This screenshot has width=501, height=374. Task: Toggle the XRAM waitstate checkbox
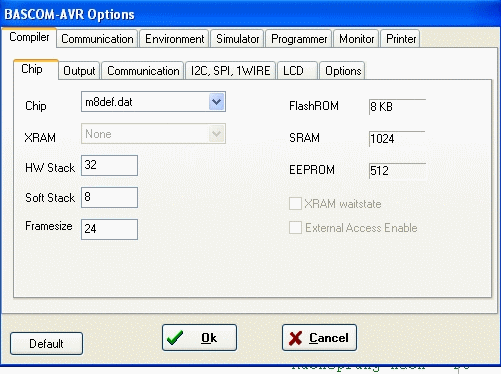(x=295, y=203)
